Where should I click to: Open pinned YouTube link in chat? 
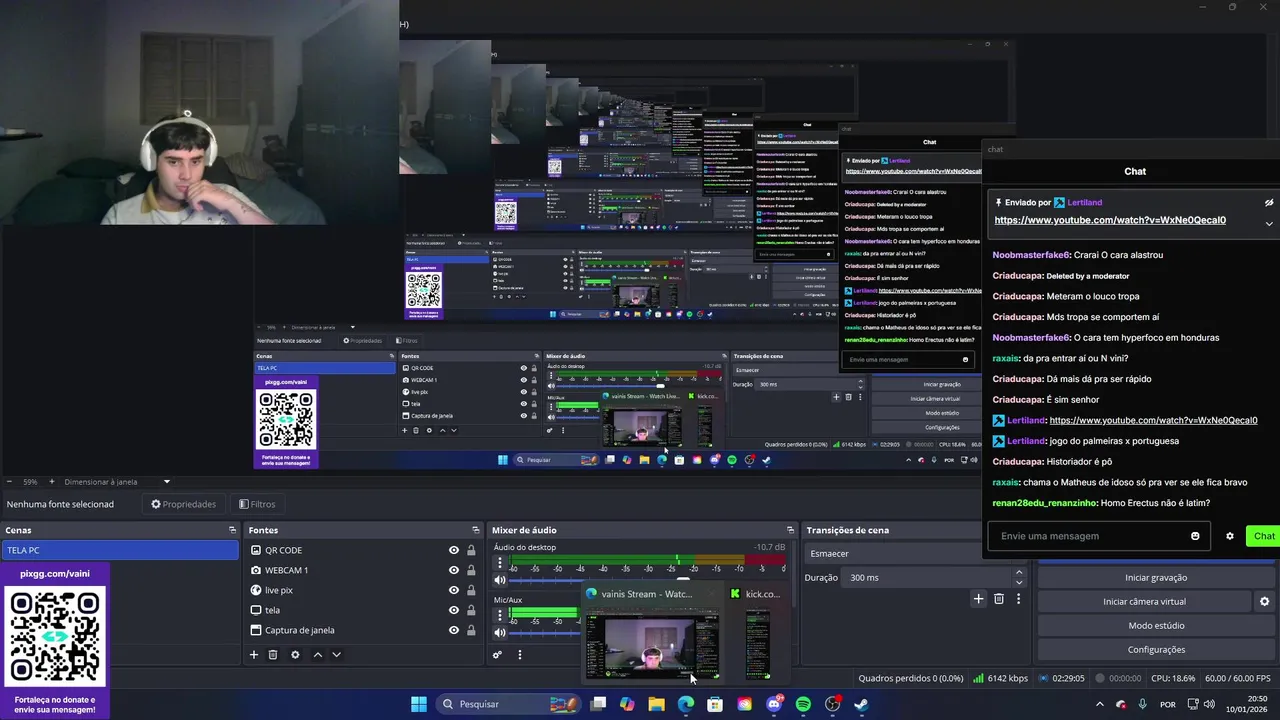click(1110, 220)
